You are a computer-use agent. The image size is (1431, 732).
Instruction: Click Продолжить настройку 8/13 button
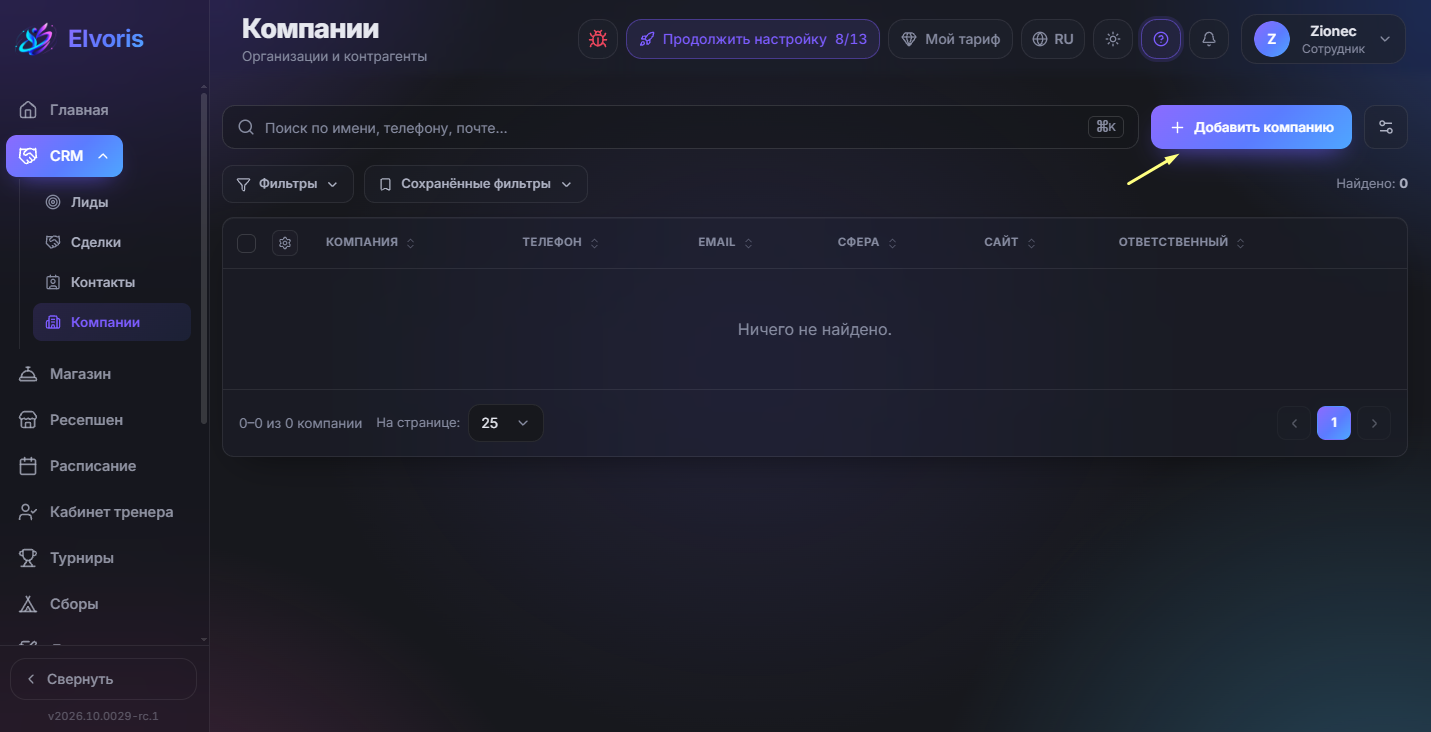[x=753, y=39]
